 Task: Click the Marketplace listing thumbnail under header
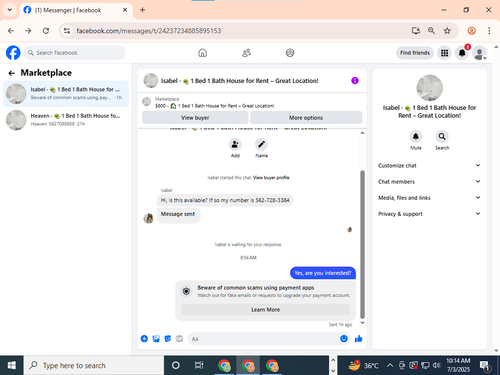coord(147,102)
